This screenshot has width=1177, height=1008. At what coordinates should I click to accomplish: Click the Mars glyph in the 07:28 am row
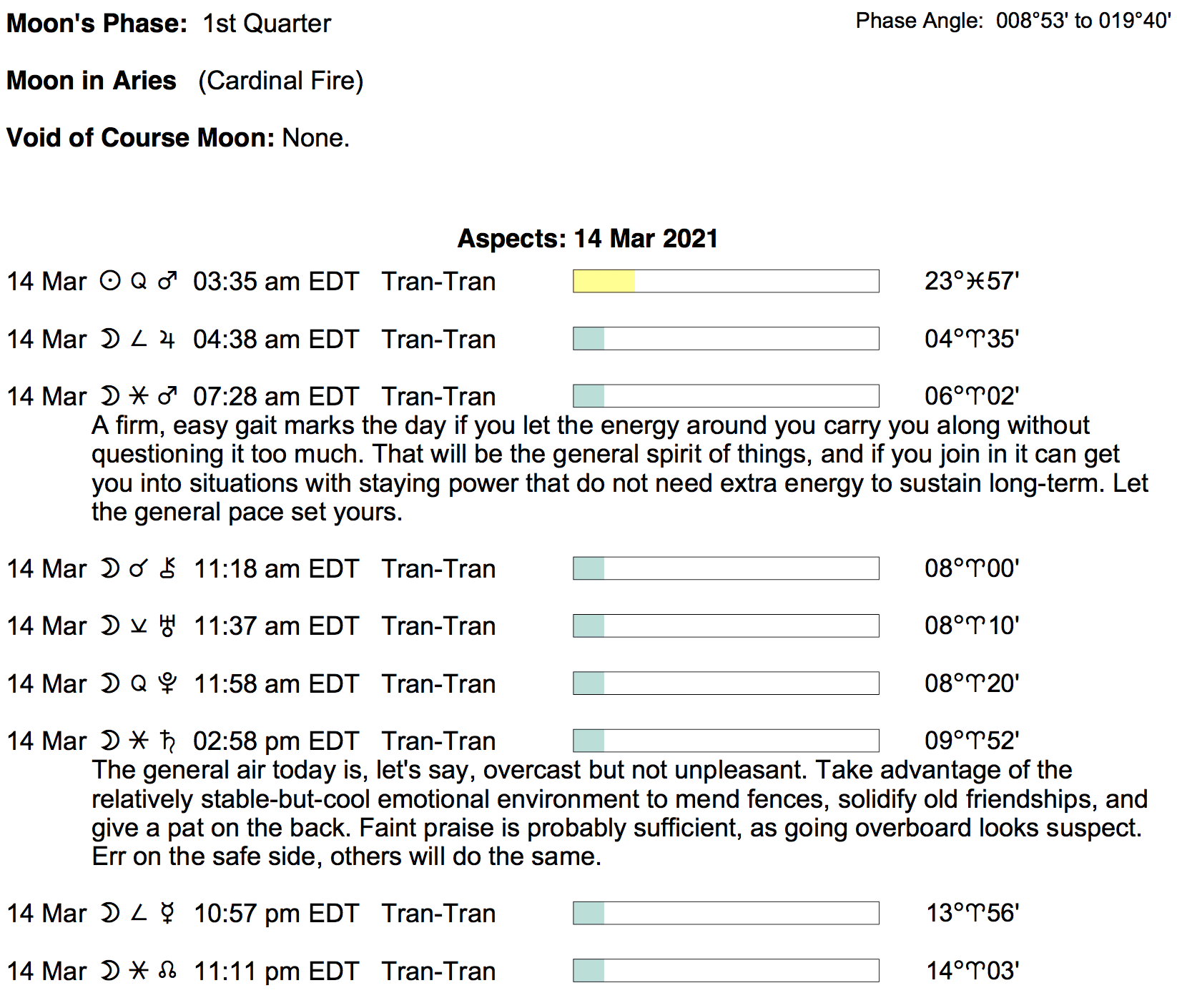pyautogui.click(x=167, y=396)
